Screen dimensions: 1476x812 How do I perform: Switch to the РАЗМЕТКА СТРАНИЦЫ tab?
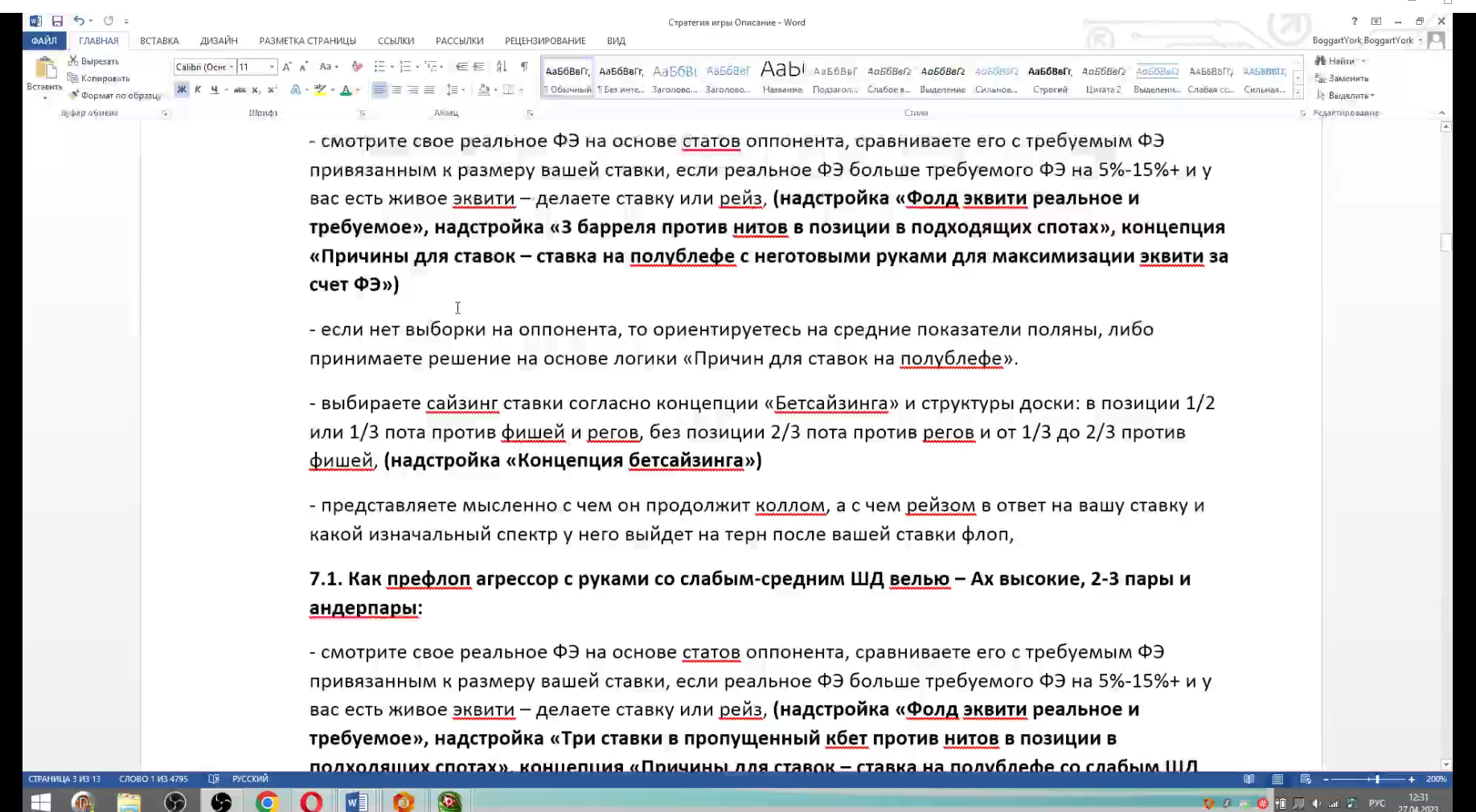307,40
